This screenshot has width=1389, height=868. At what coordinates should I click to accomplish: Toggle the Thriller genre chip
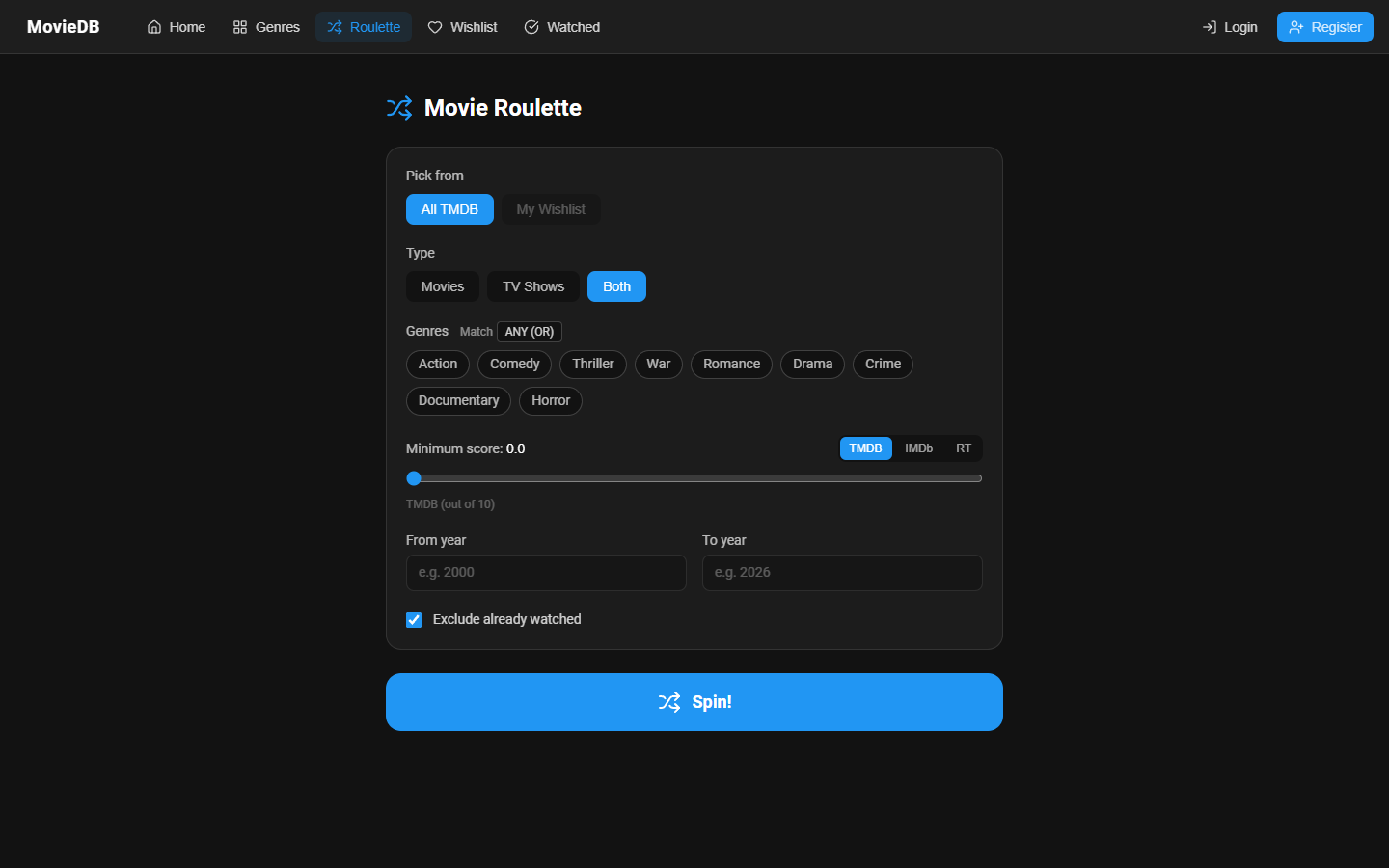(x=593, y=365)
